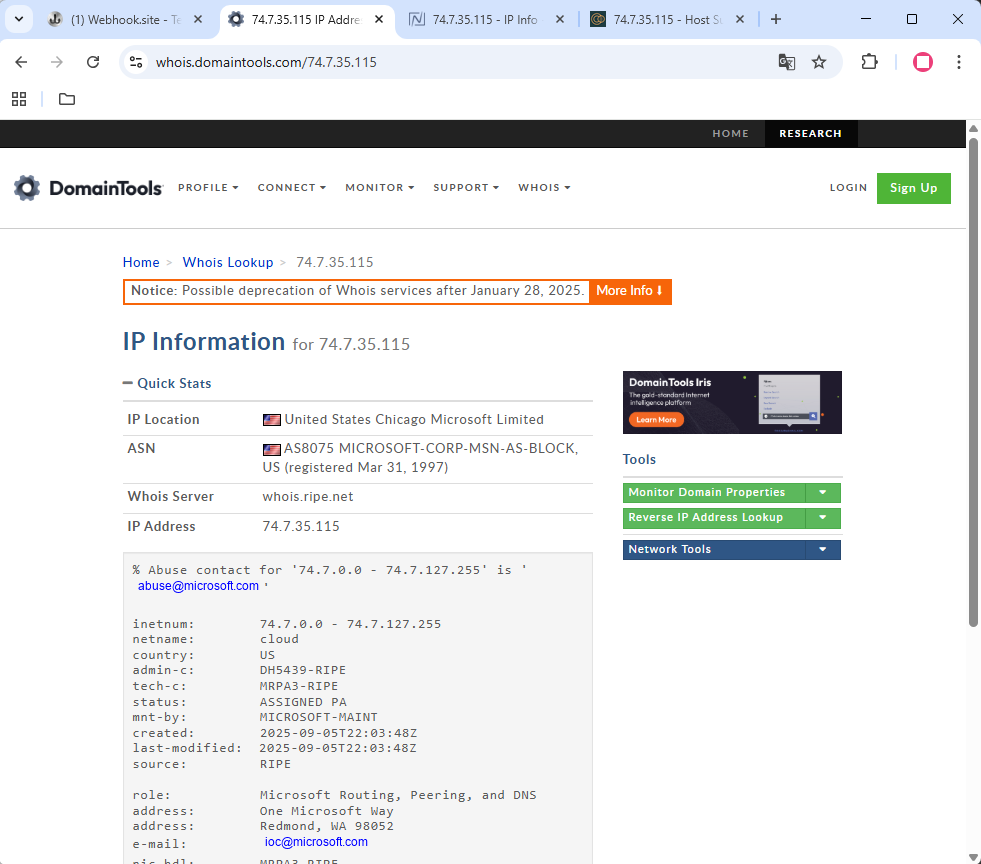Open site information icon in address bar
Viewport: 981px width, 864px height.
[136, 62]
